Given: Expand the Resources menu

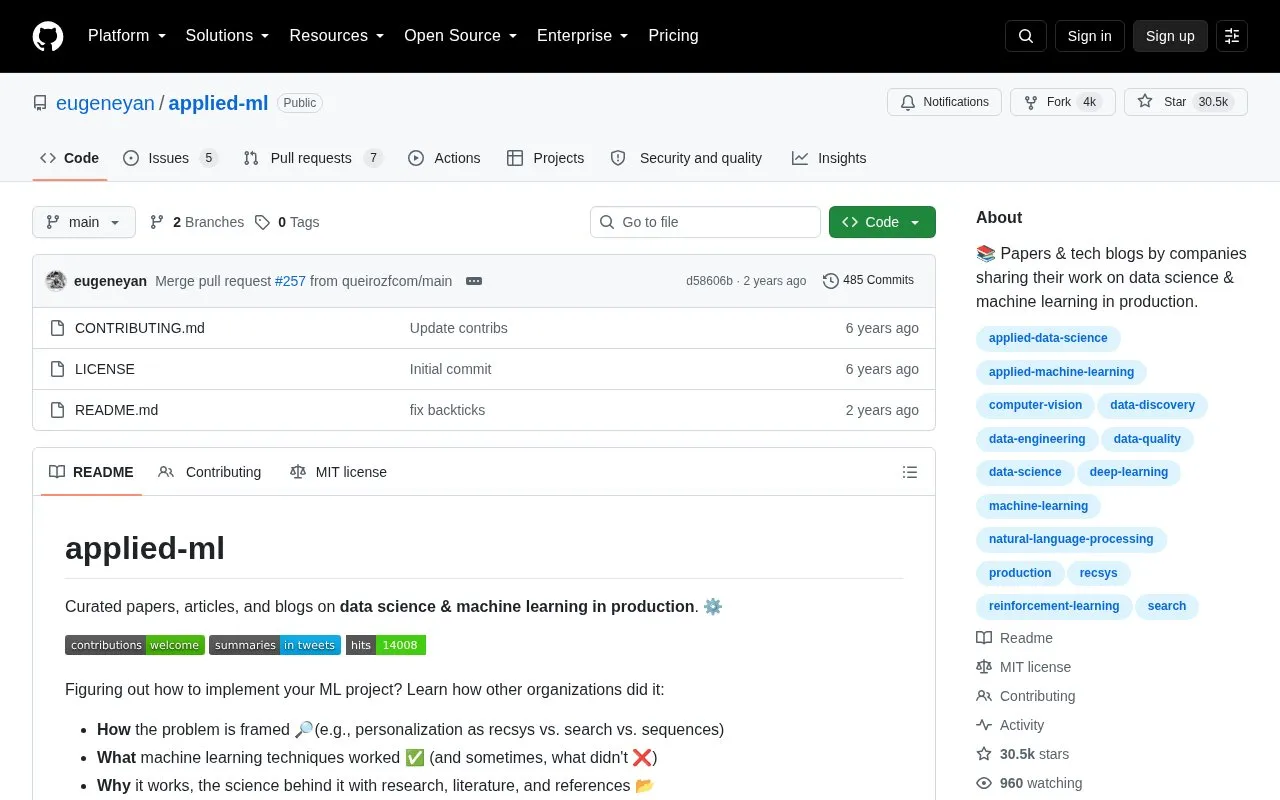Looking at the screenshot, I should pos(337,36).
